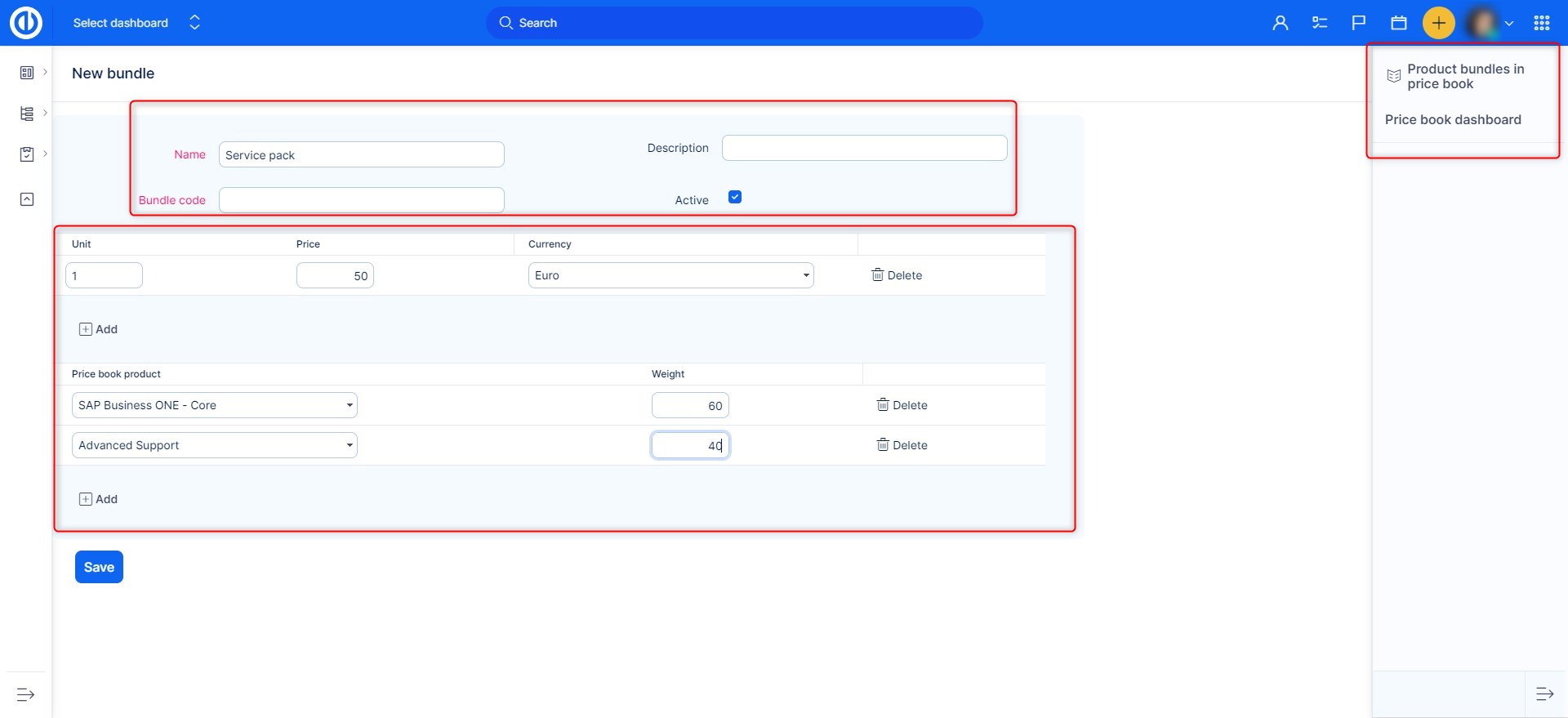Expand the left sidebar with arrow icon

(25, 694)
